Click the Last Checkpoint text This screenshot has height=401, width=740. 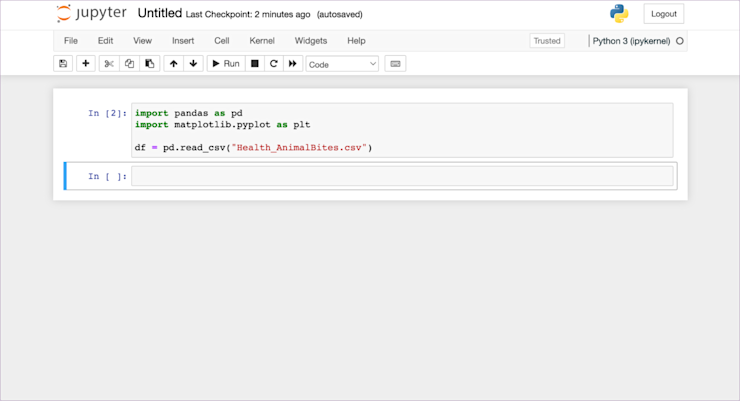[x=248, y=15]
